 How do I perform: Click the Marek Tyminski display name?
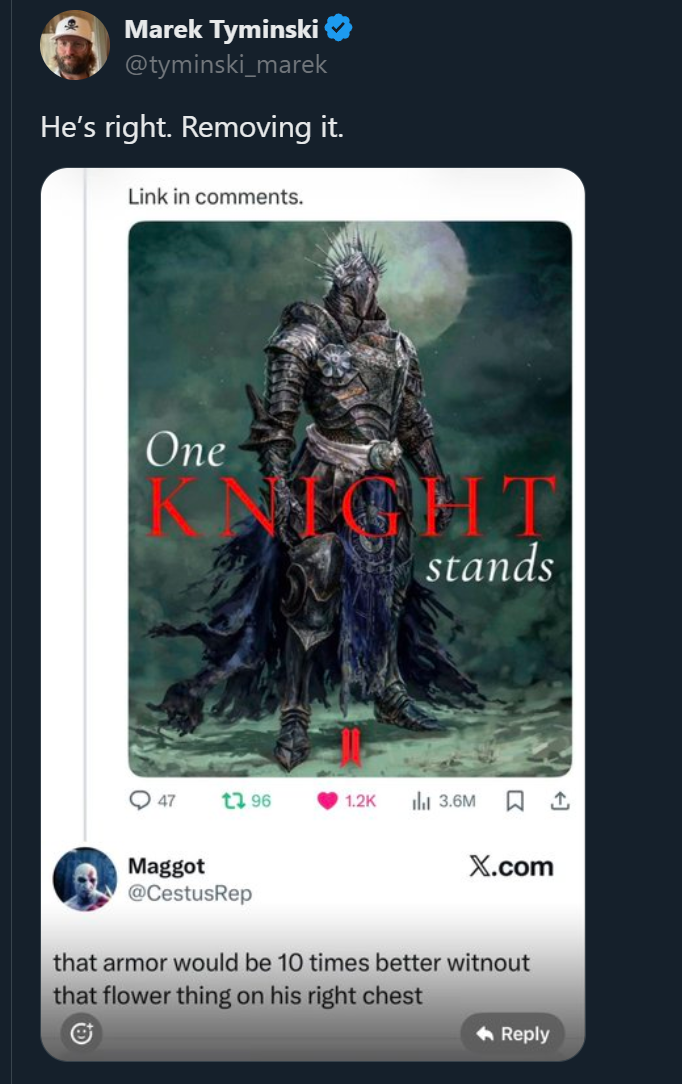pyautogui.click(x=221, y=29)
